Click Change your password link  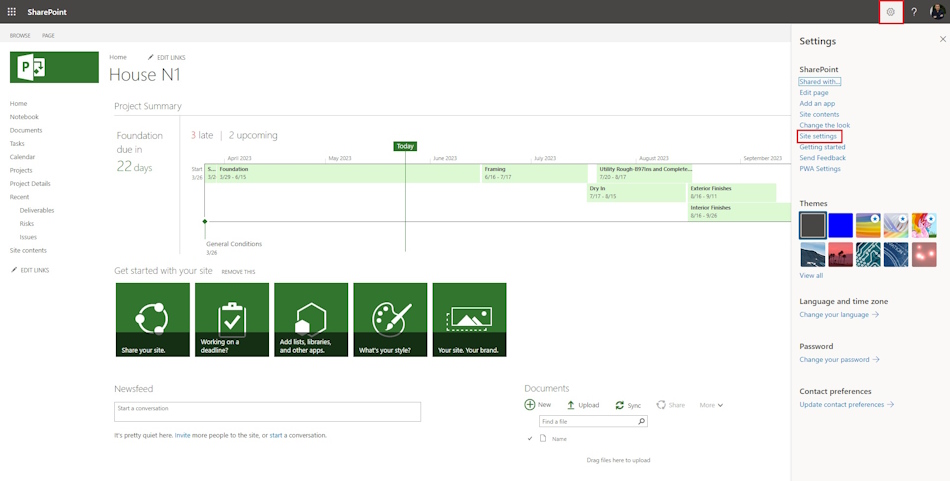839,360
